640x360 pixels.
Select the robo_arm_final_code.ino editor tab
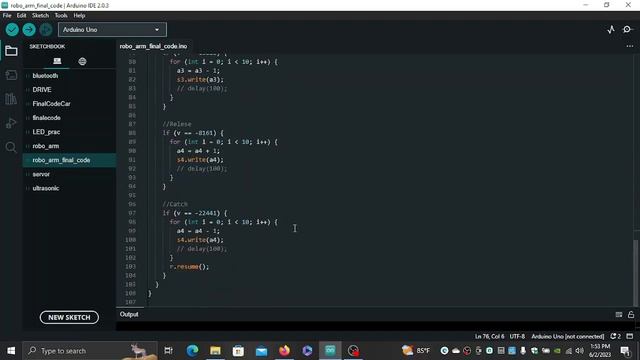(x=153, y=46)
